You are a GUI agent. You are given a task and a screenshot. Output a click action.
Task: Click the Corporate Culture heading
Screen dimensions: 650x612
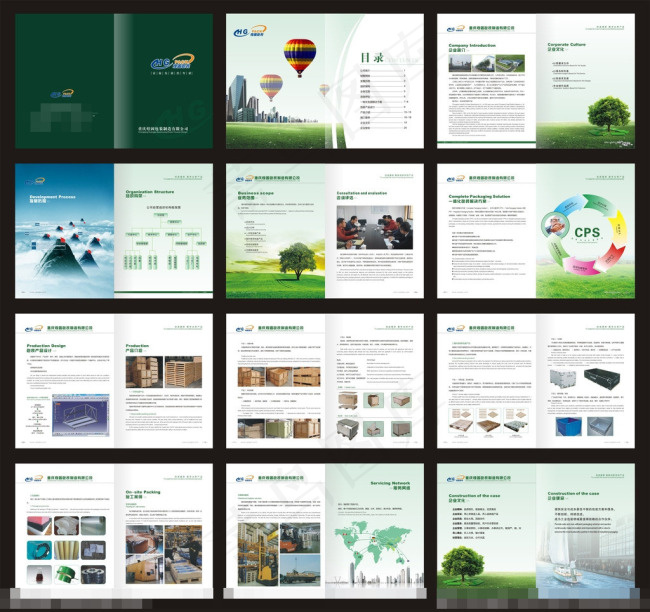pyautogui.click(x=567, y=44)
